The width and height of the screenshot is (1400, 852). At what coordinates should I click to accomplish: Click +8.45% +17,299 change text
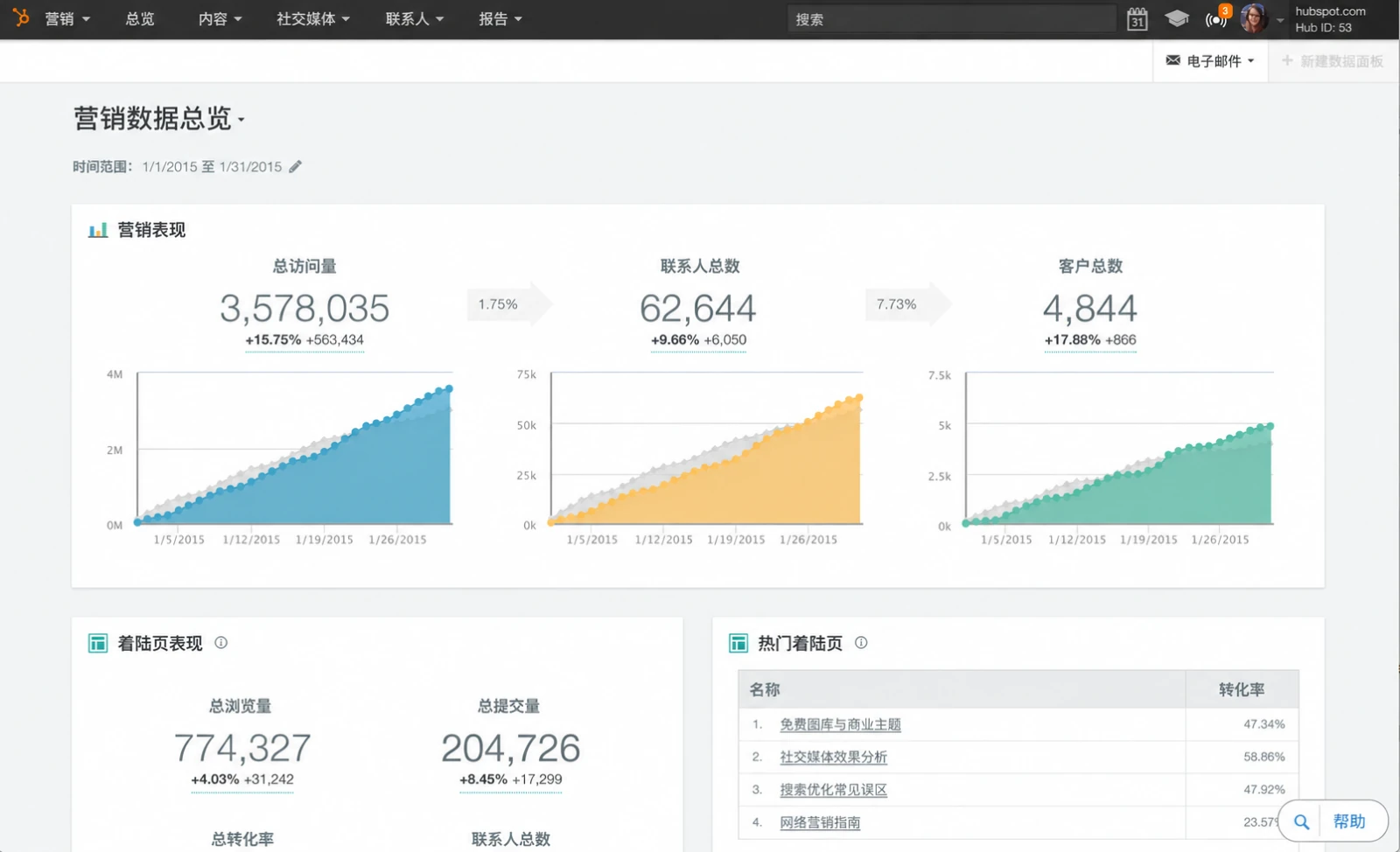(511, 779)
